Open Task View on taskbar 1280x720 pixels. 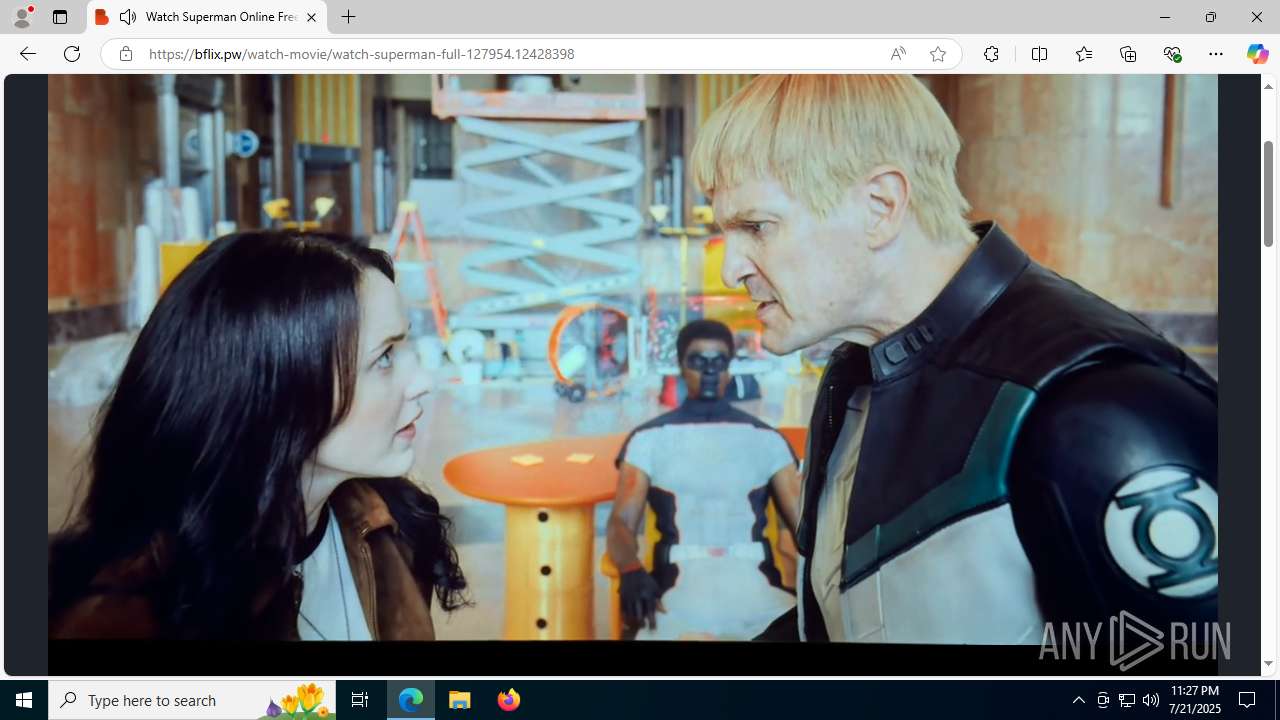(360, 700)
